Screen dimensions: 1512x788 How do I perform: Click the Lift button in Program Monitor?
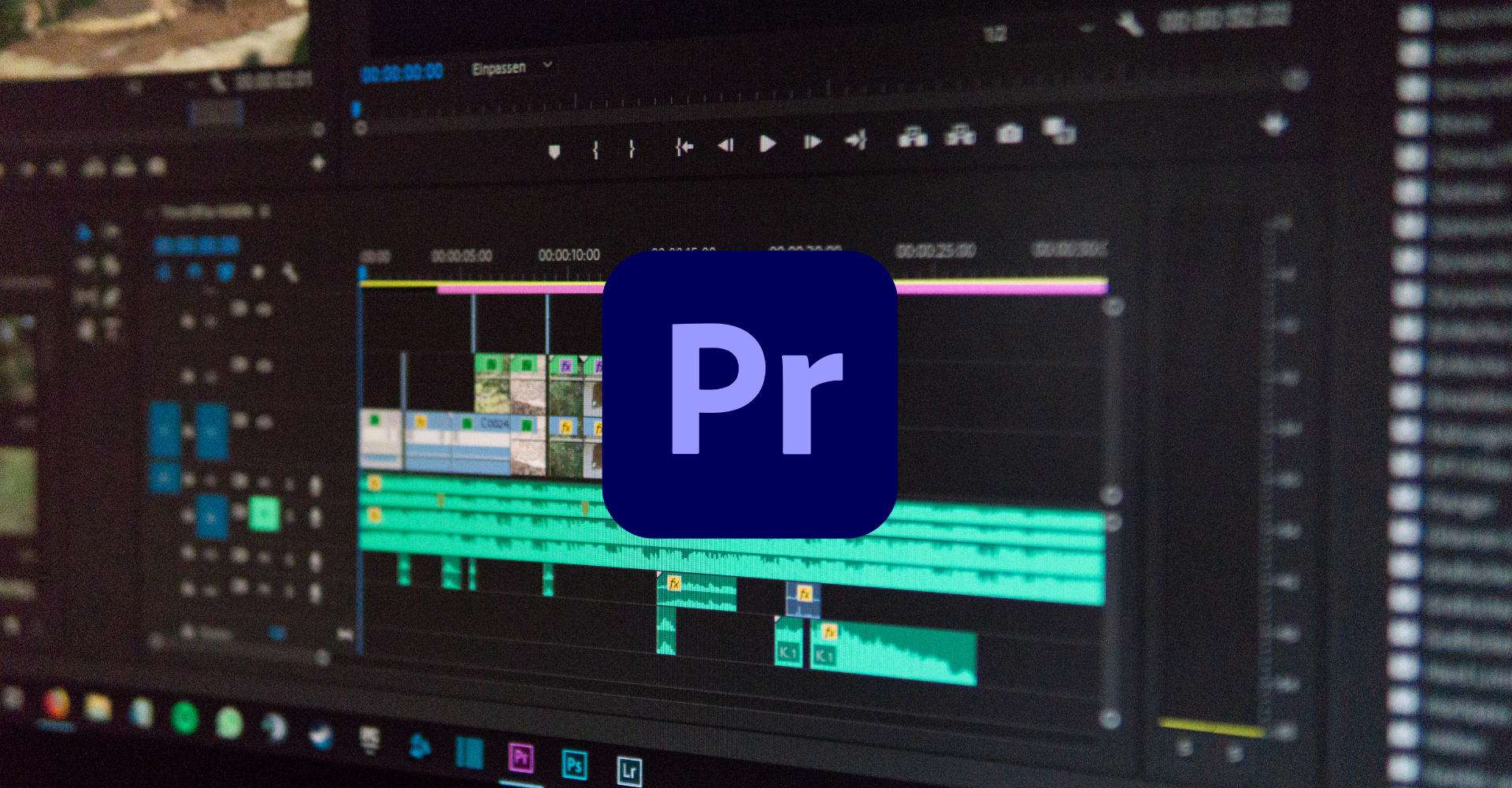pos(912,137)
